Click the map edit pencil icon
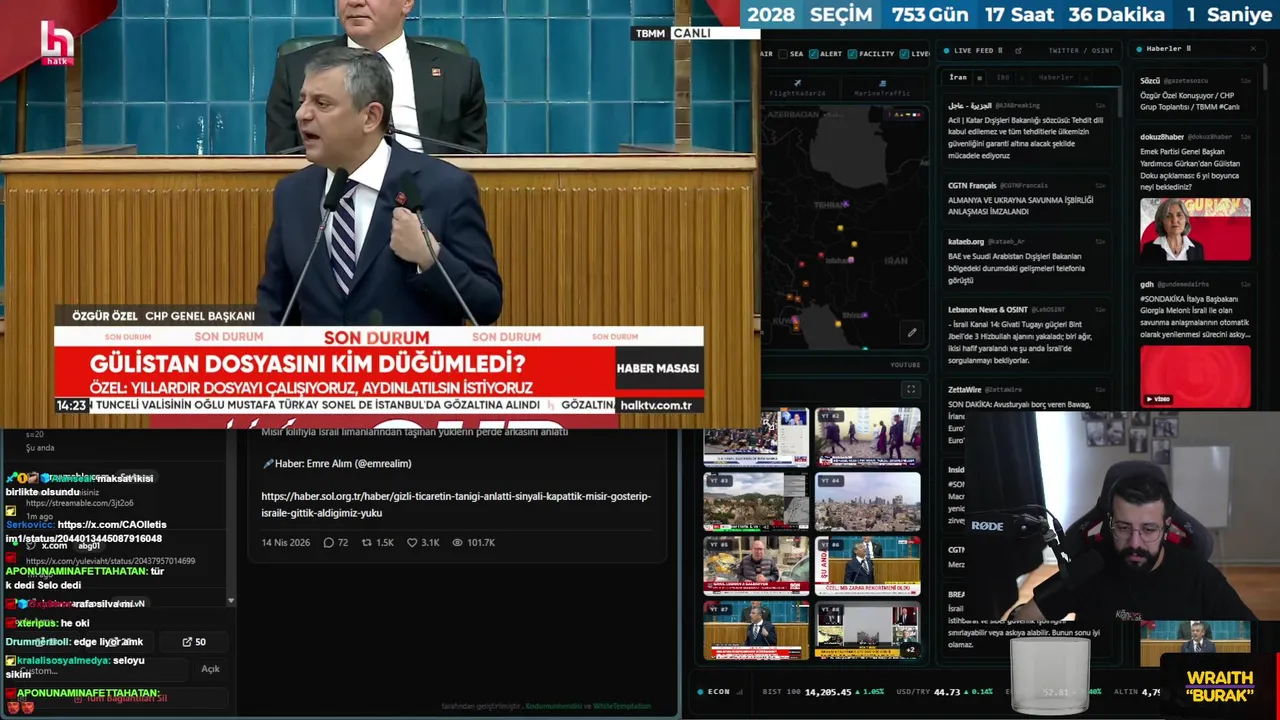 coord(911,332)
